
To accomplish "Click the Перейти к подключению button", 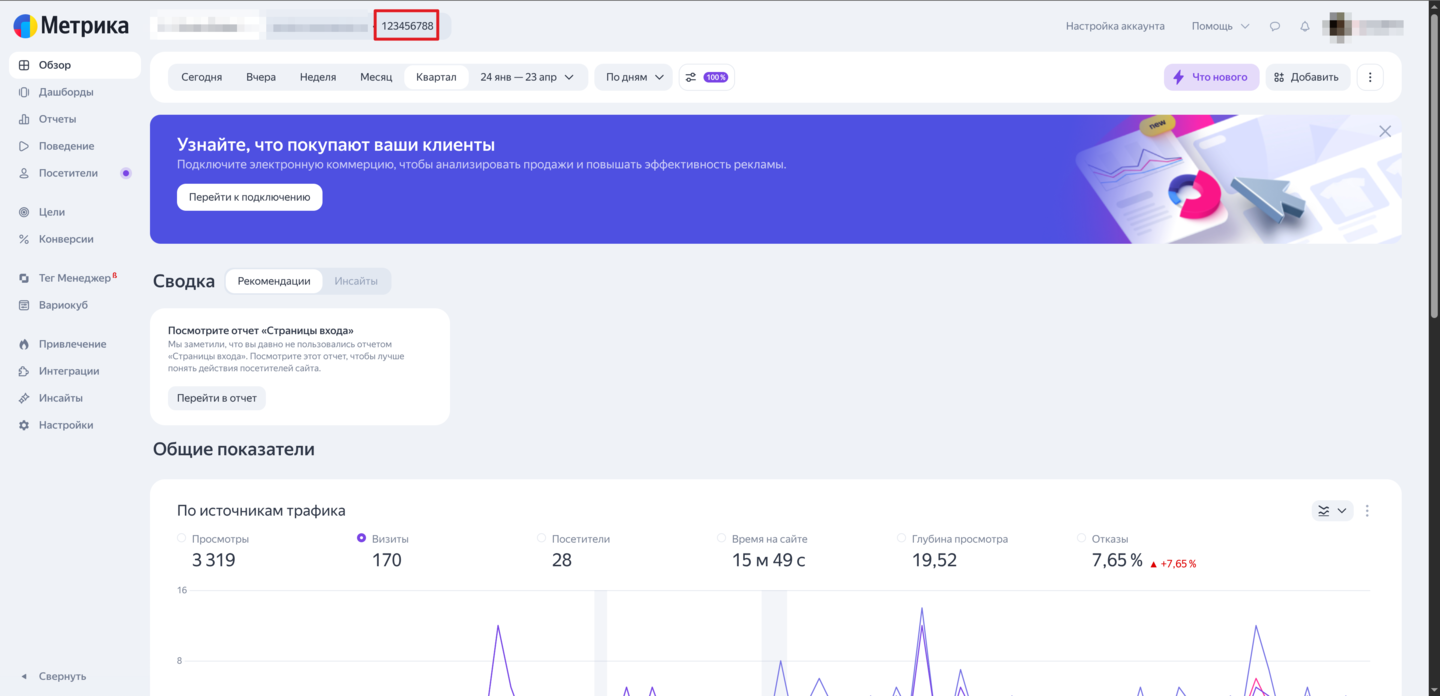I will point(249,197).
